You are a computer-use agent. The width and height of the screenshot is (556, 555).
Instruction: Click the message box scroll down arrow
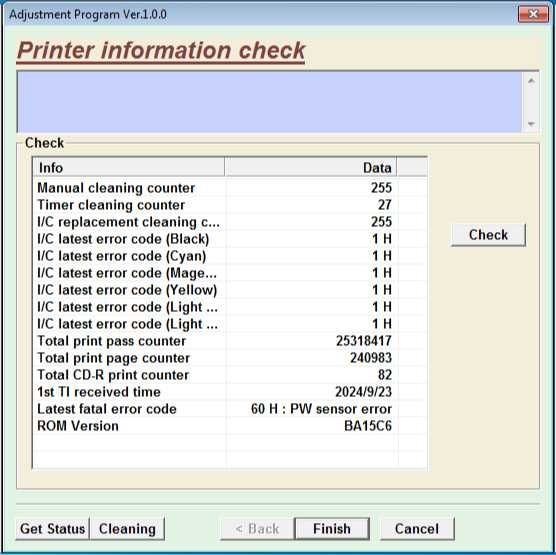click(531, 124)
